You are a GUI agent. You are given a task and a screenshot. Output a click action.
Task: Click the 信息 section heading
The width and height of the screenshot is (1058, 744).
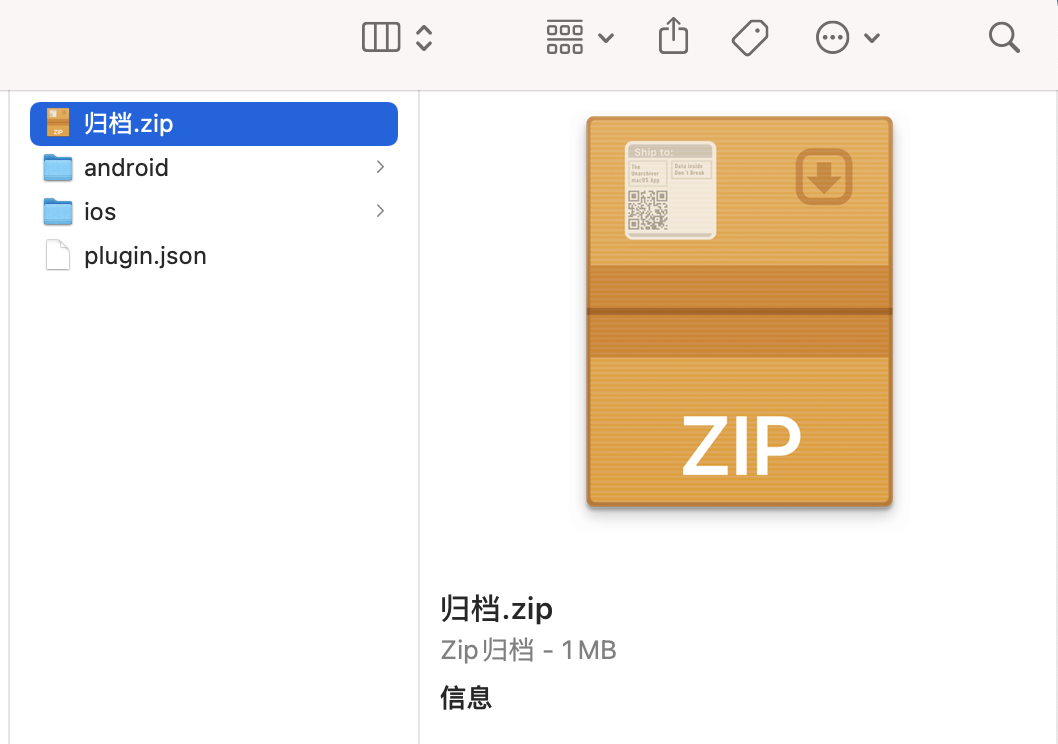coord(466,697)
